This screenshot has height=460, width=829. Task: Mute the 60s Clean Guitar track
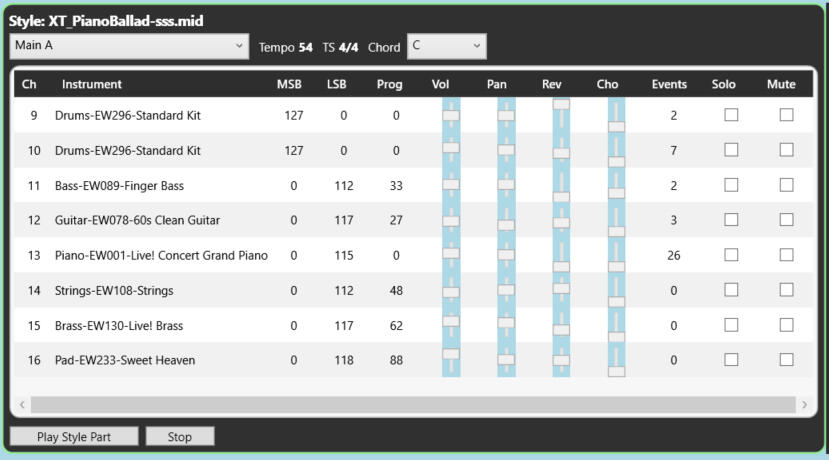786,220
